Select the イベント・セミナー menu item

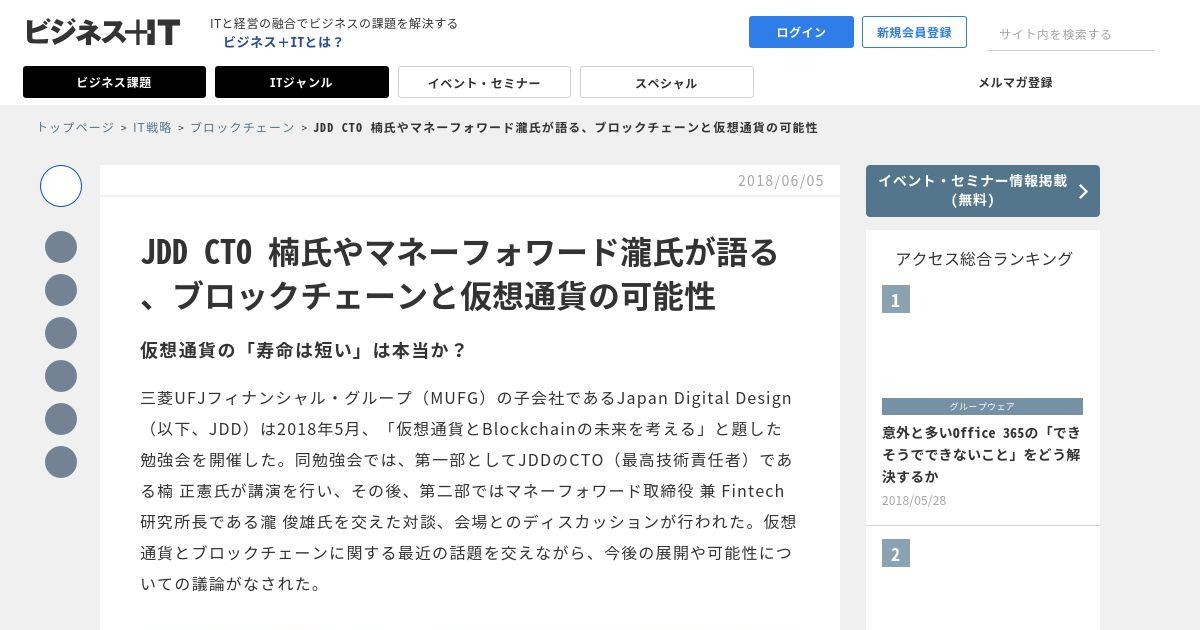pos(484,82)
